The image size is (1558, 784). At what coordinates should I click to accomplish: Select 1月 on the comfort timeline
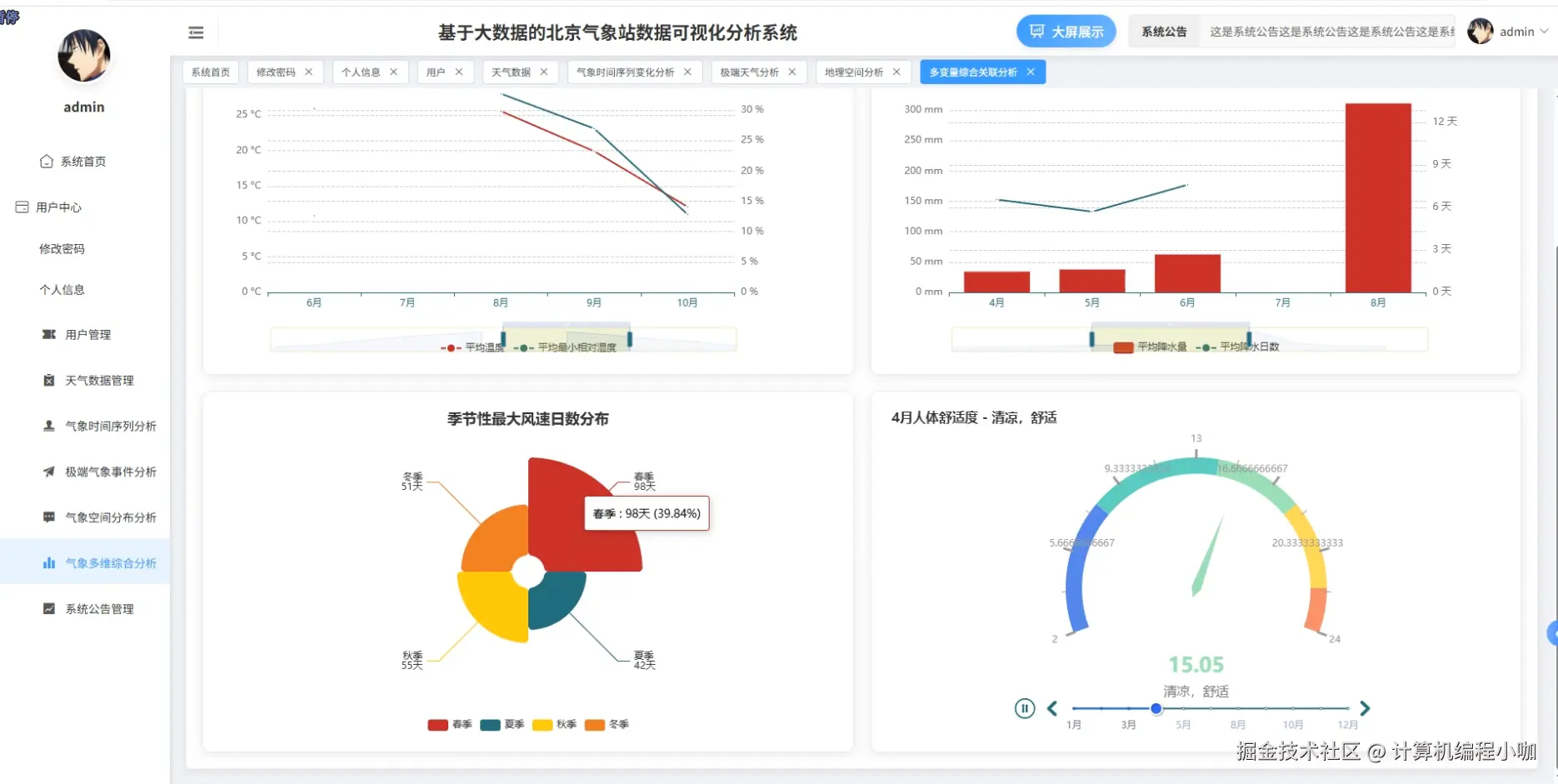[x=1074, y=725]
